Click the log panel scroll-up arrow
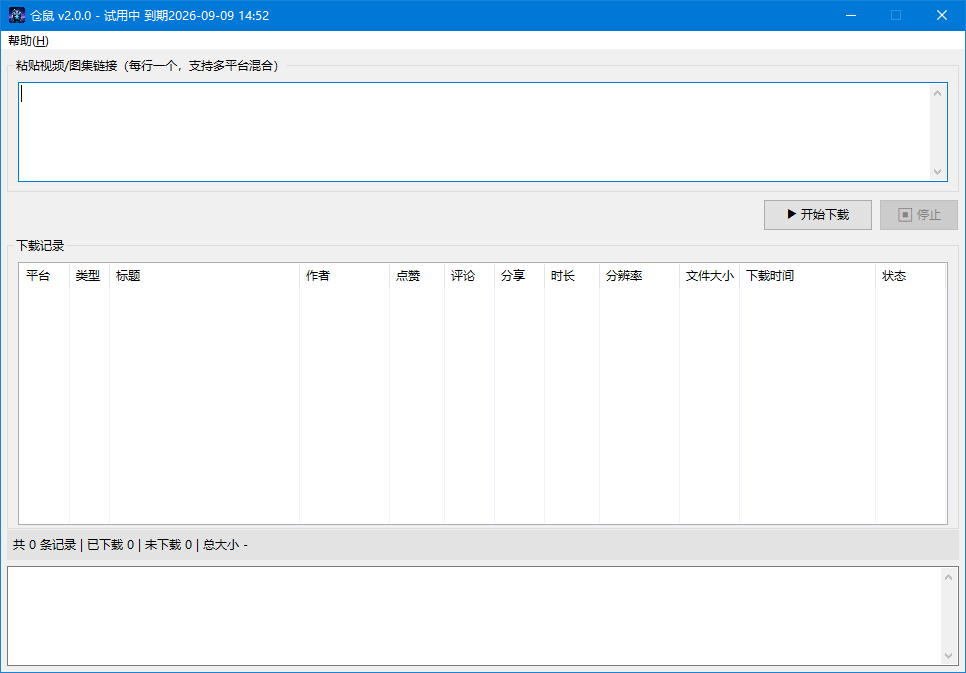This screenshot has width=966, height=673. click(x=948, y=577)
